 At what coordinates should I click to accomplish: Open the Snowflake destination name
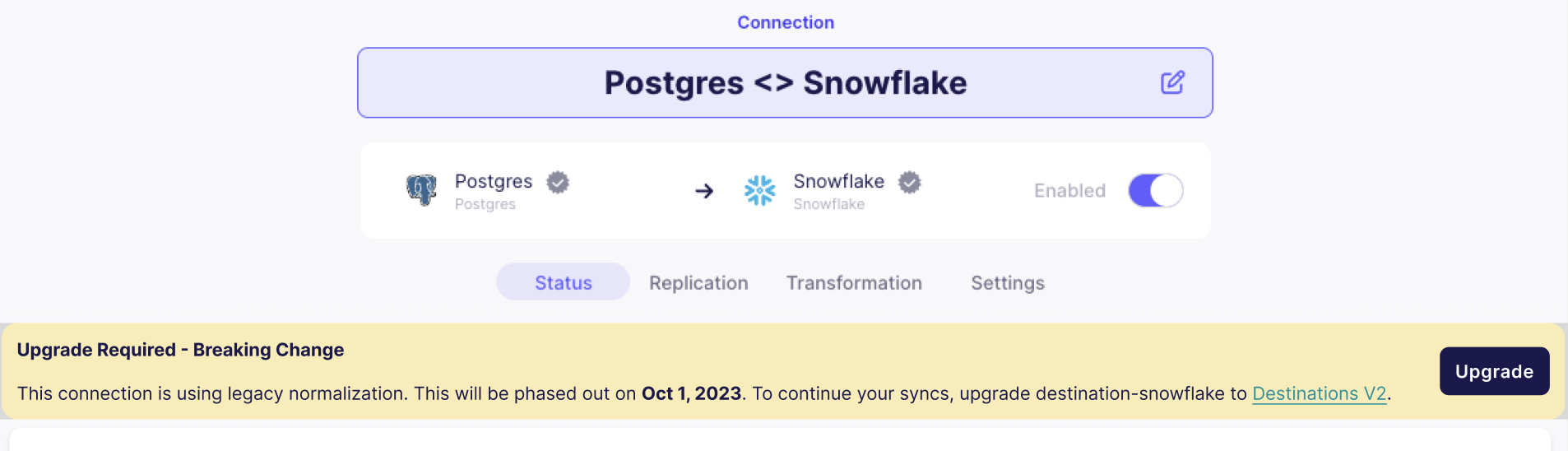click(838, 181)
